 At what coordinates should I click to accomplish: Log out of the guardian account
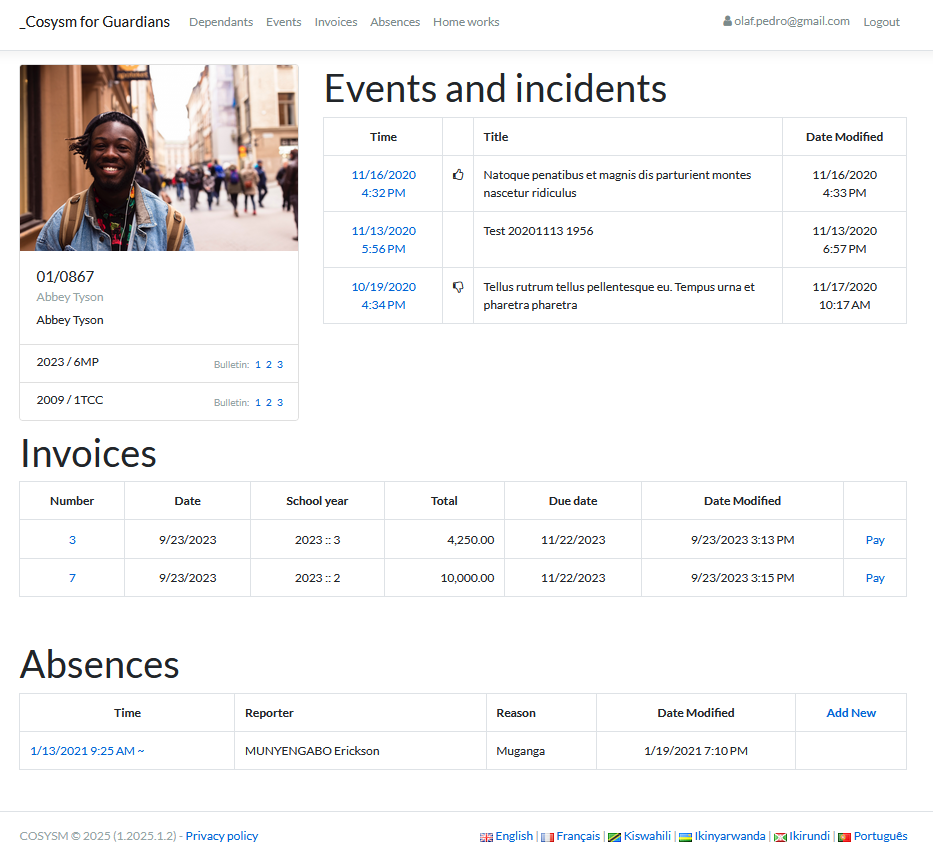pyautogui.click(x=881, y=22)
